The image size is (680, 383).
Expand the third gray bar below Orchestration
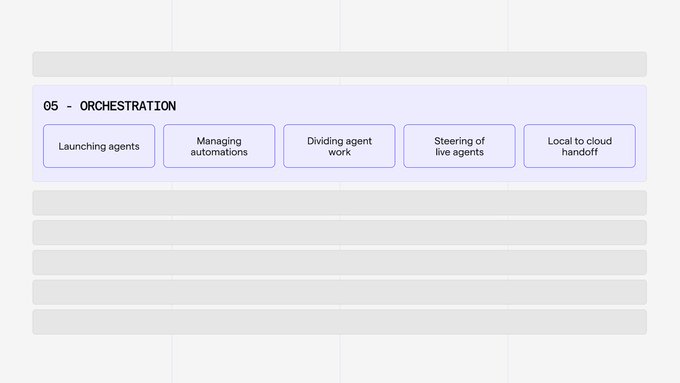tap(340, 262)
